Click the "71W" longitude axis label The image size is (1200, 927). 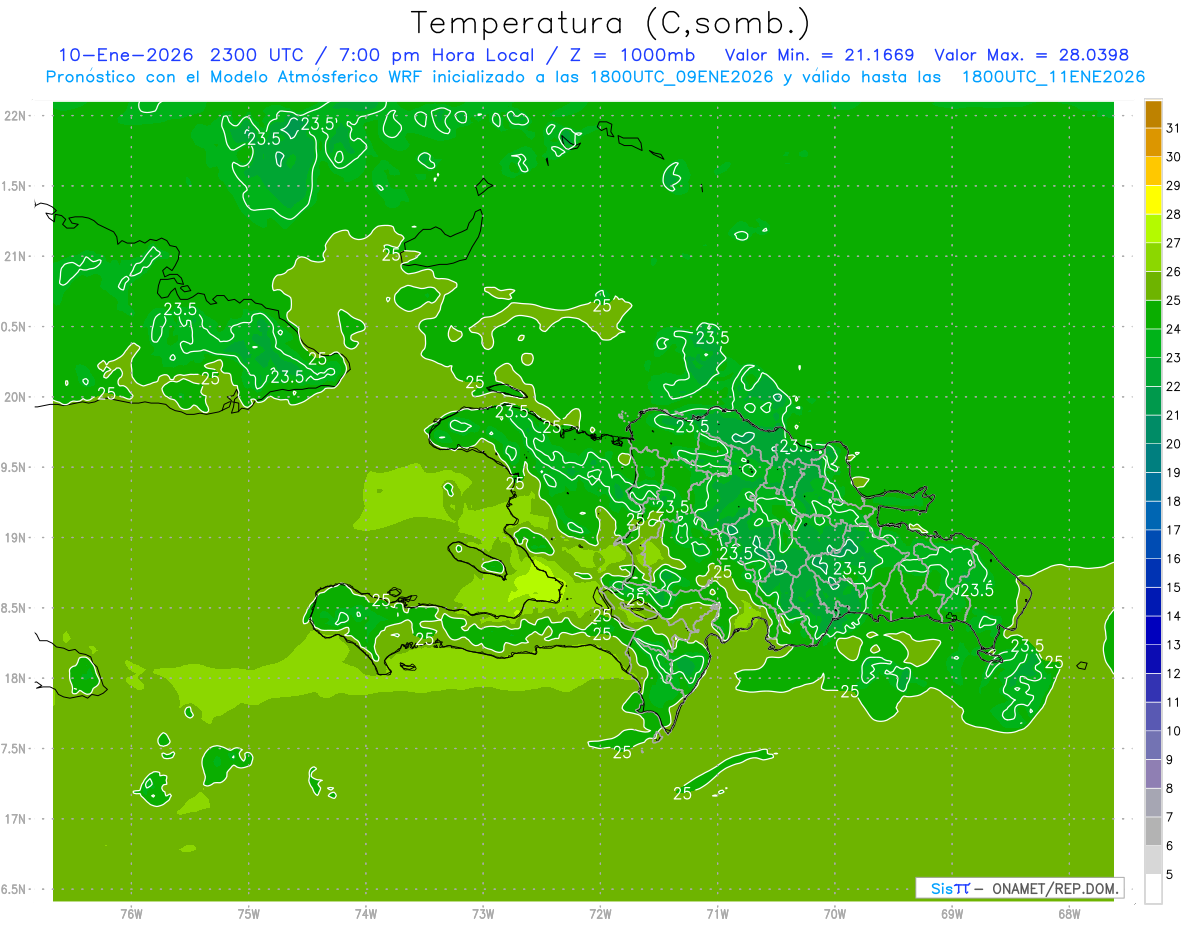click(x=718, y=913)
